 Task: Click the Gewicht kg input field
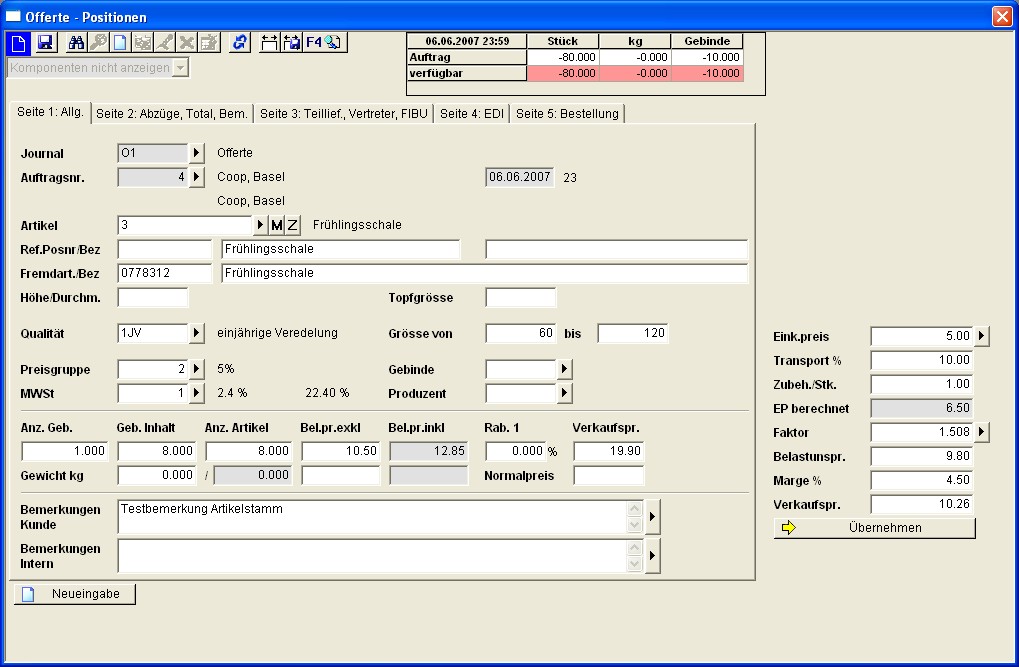coord(157,476)
